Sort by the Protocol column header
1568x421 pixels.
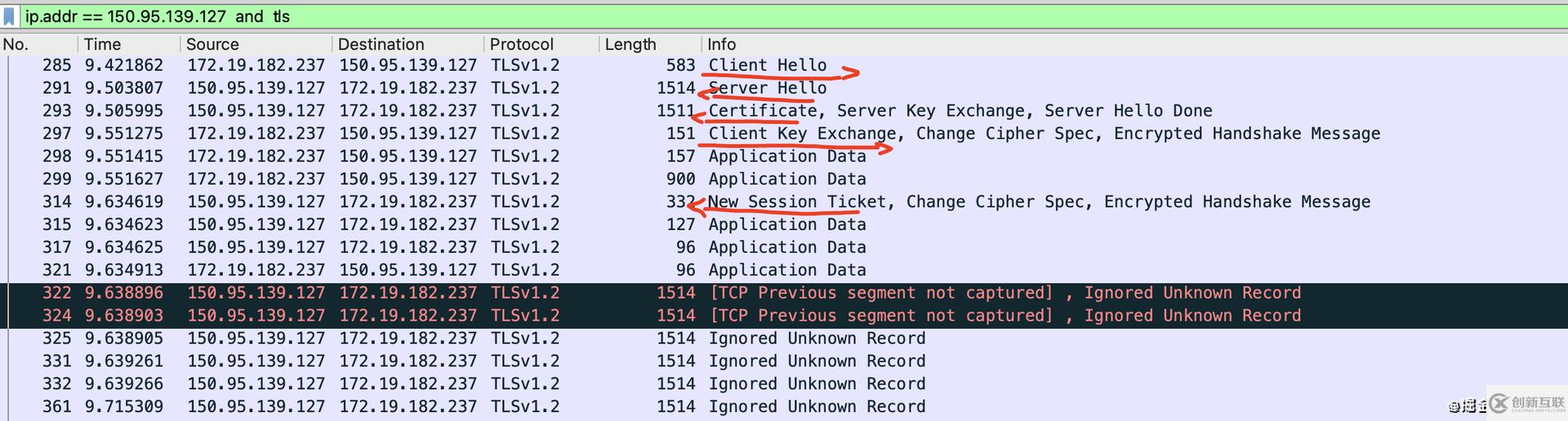(521, 44)
